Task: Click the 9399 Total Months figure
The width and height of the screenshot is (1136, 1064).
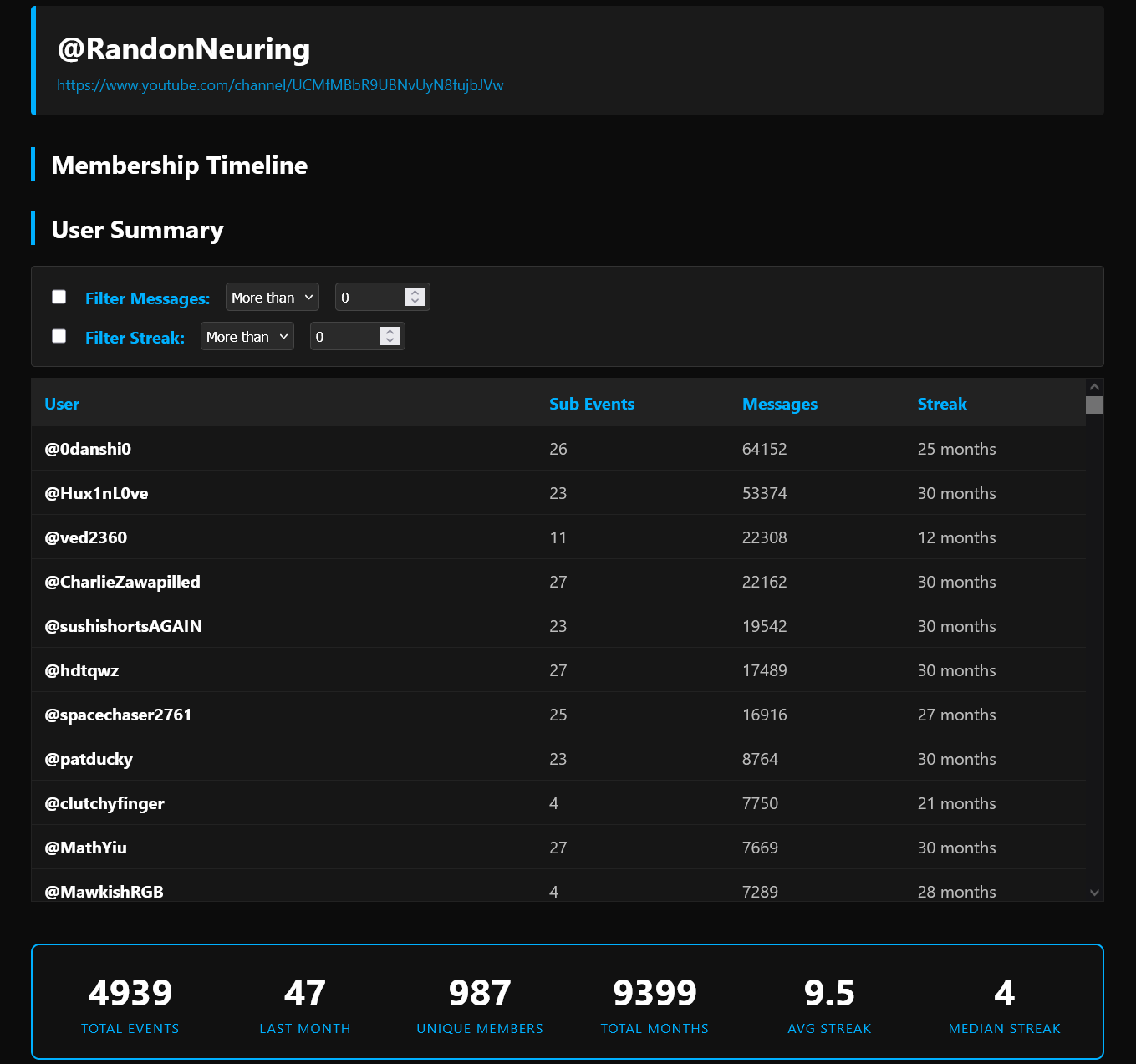Action: 655,993
